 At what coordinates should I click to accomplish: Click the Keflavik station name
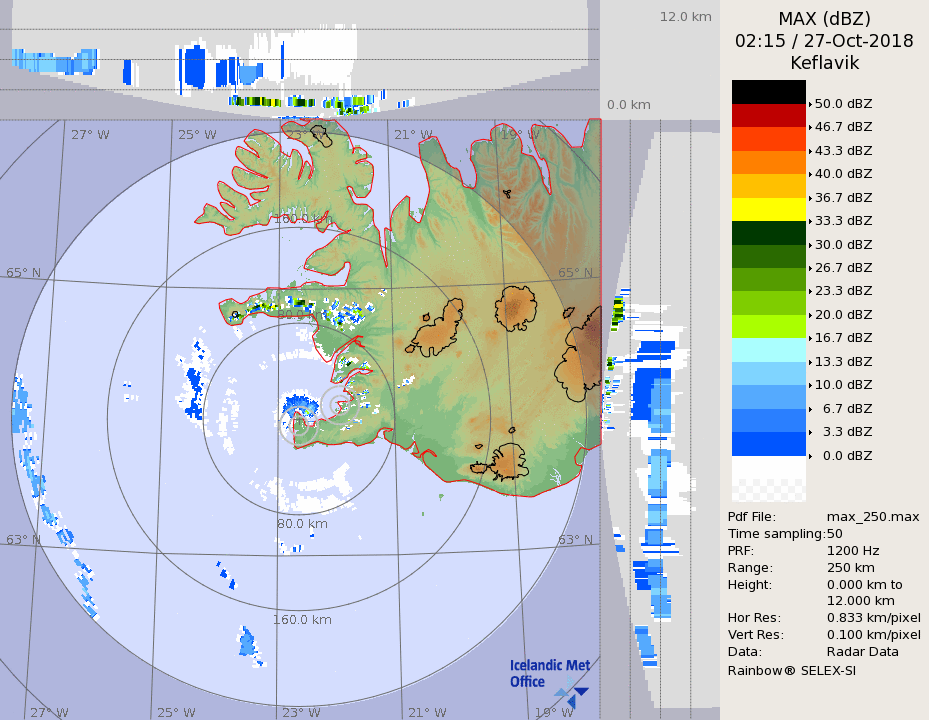(824, 63)
